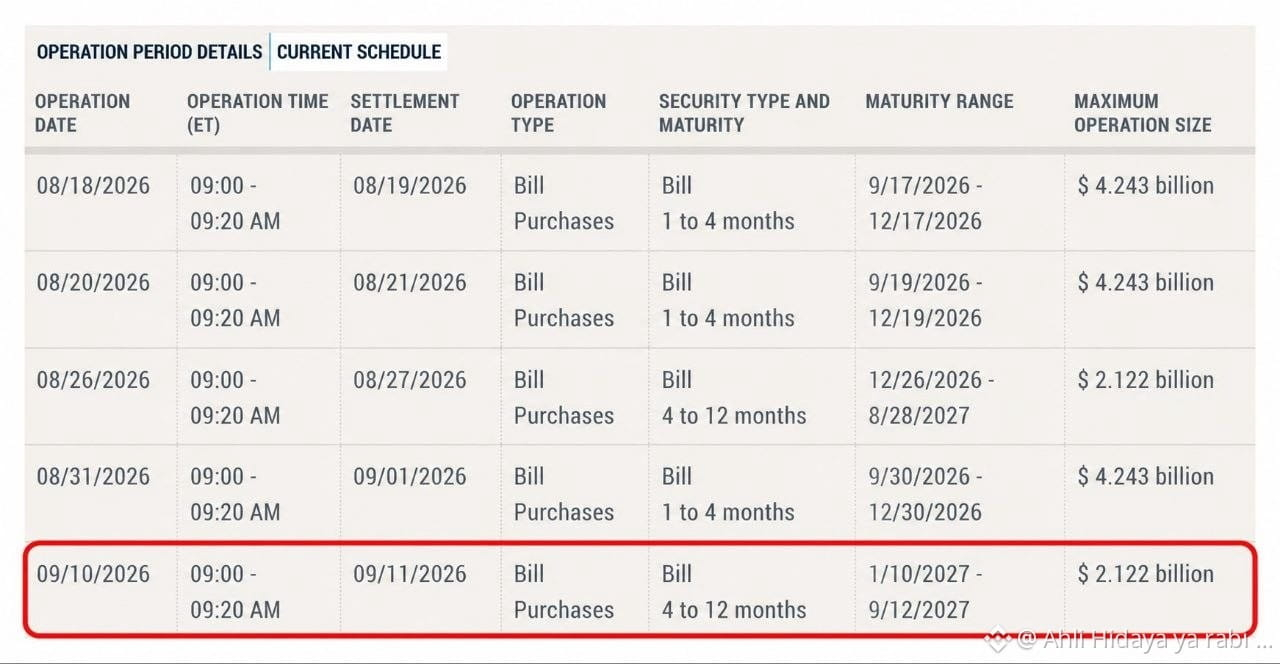Select the highlighted 09/10/2026 operation date

pyautogui.click(x=93, y=574)
